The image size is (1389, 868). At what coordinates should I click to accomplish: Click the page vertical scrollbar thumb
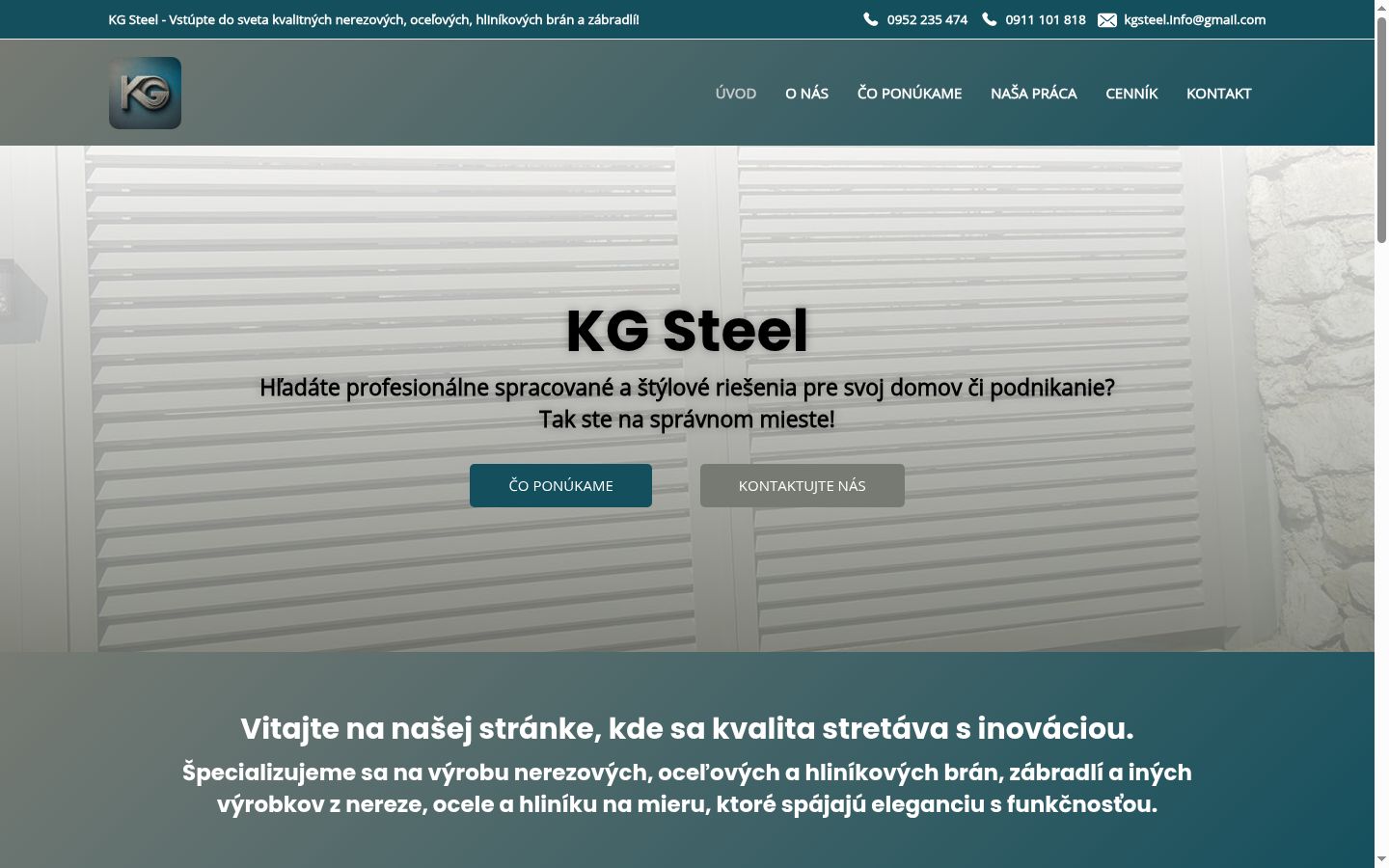click(1381, 129)
